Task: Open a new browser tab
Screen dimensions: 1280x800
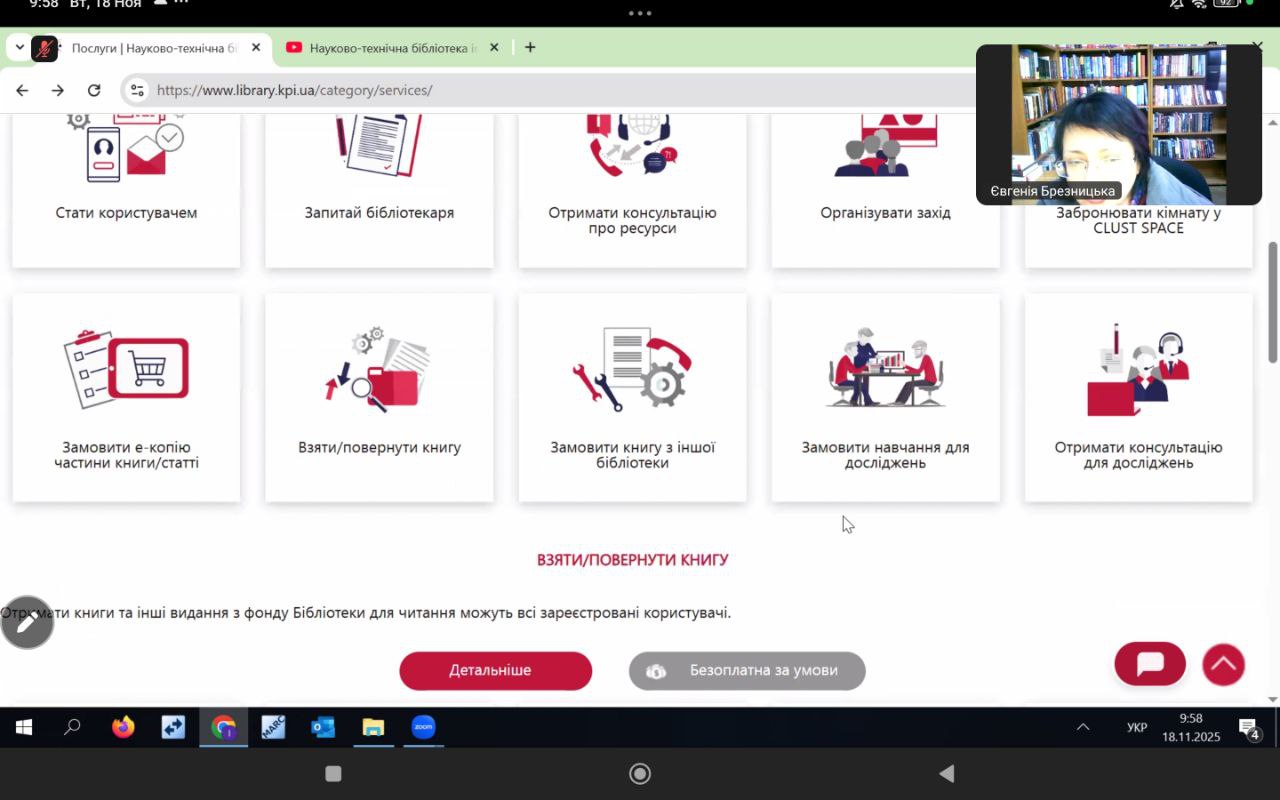Action: click(530, 47)
